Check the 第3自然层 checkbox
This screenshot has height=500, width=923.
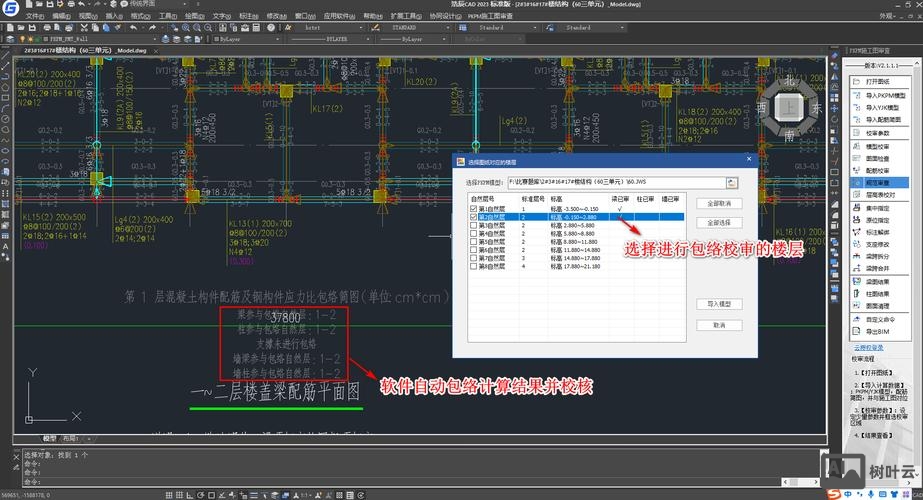474,226
